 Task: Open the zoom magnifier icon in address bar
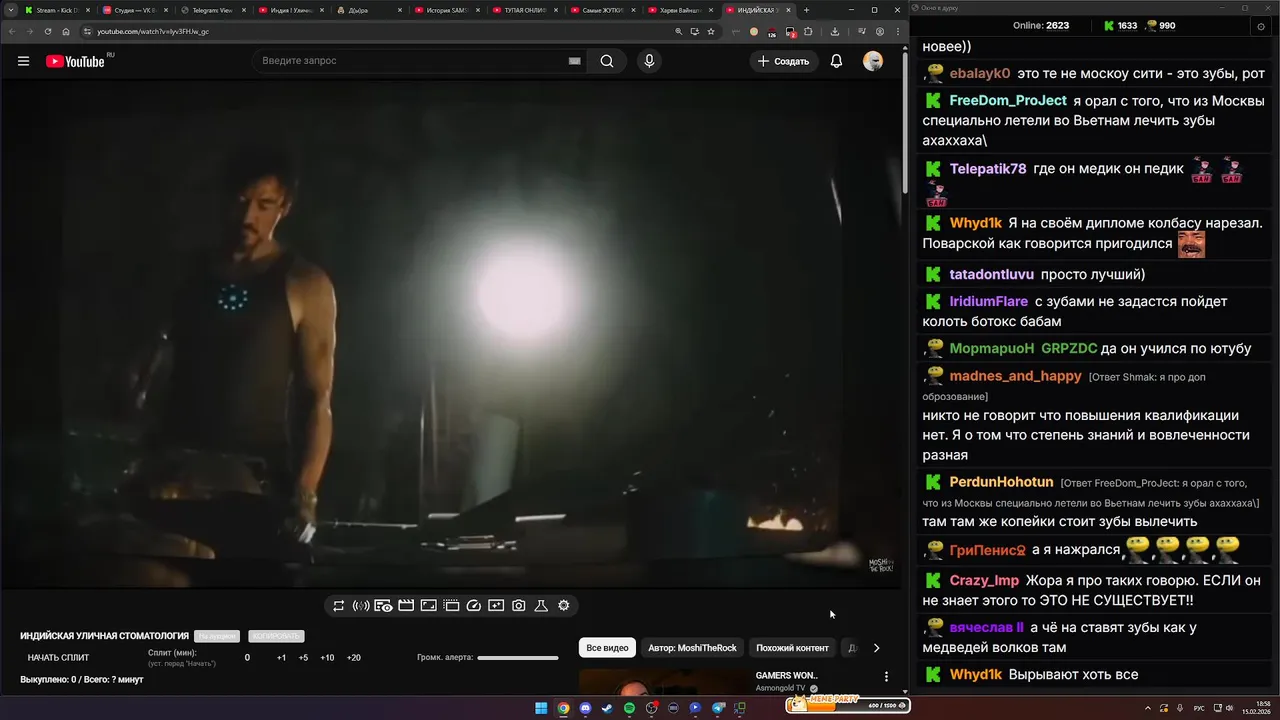click(679, 31)
